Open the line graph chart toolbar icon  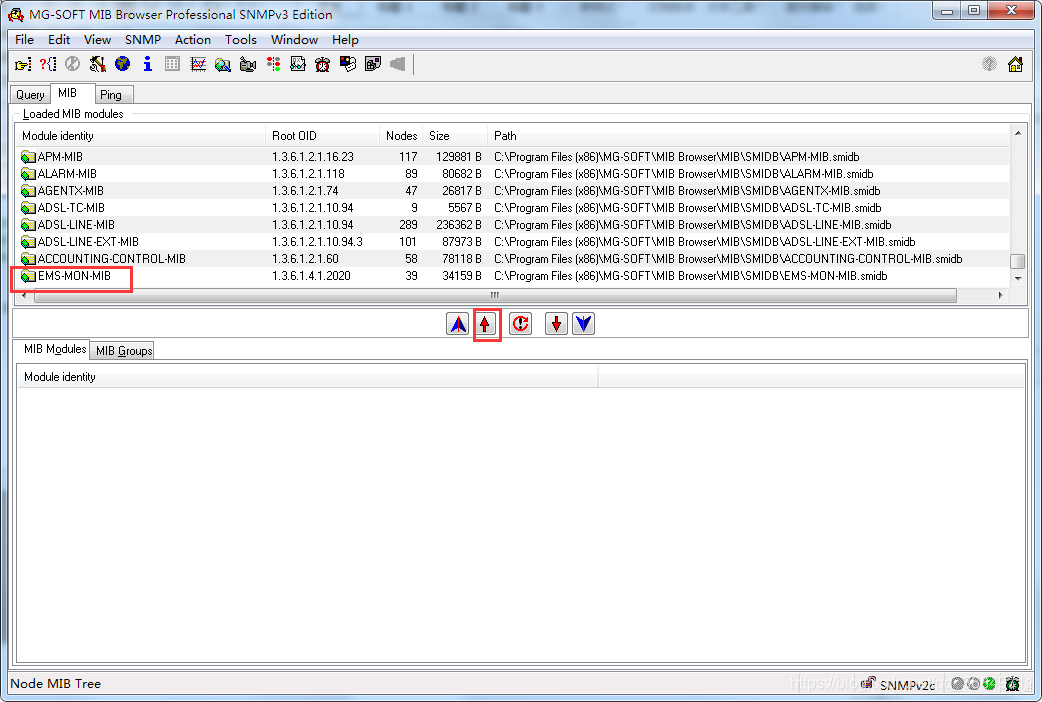pos(198,64)
